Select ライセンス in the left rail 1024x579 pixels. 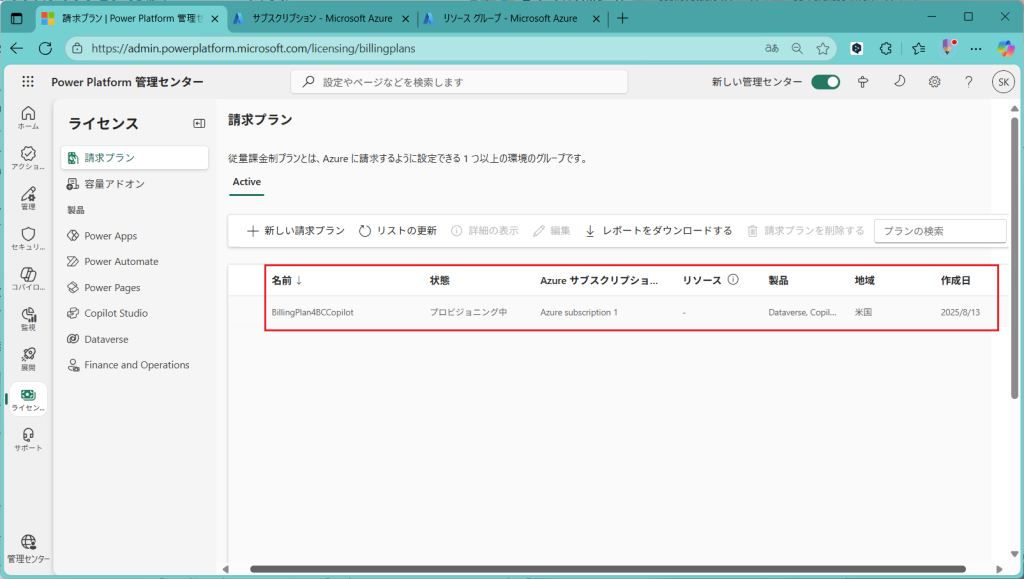[x=28, y=399]
